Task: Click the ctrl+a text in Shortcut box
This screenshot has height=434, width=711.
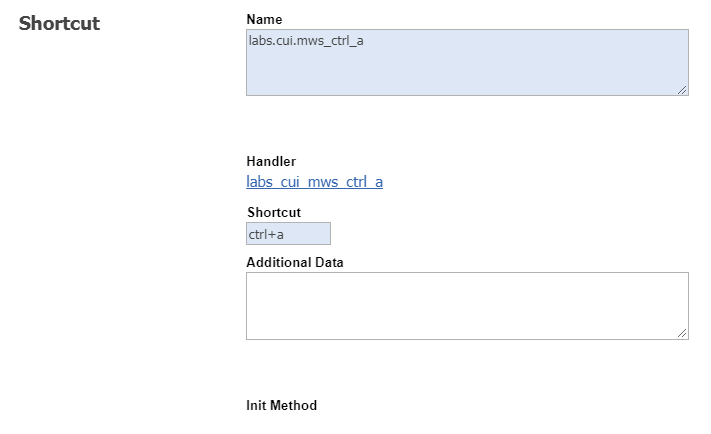Action: (266, 234)
